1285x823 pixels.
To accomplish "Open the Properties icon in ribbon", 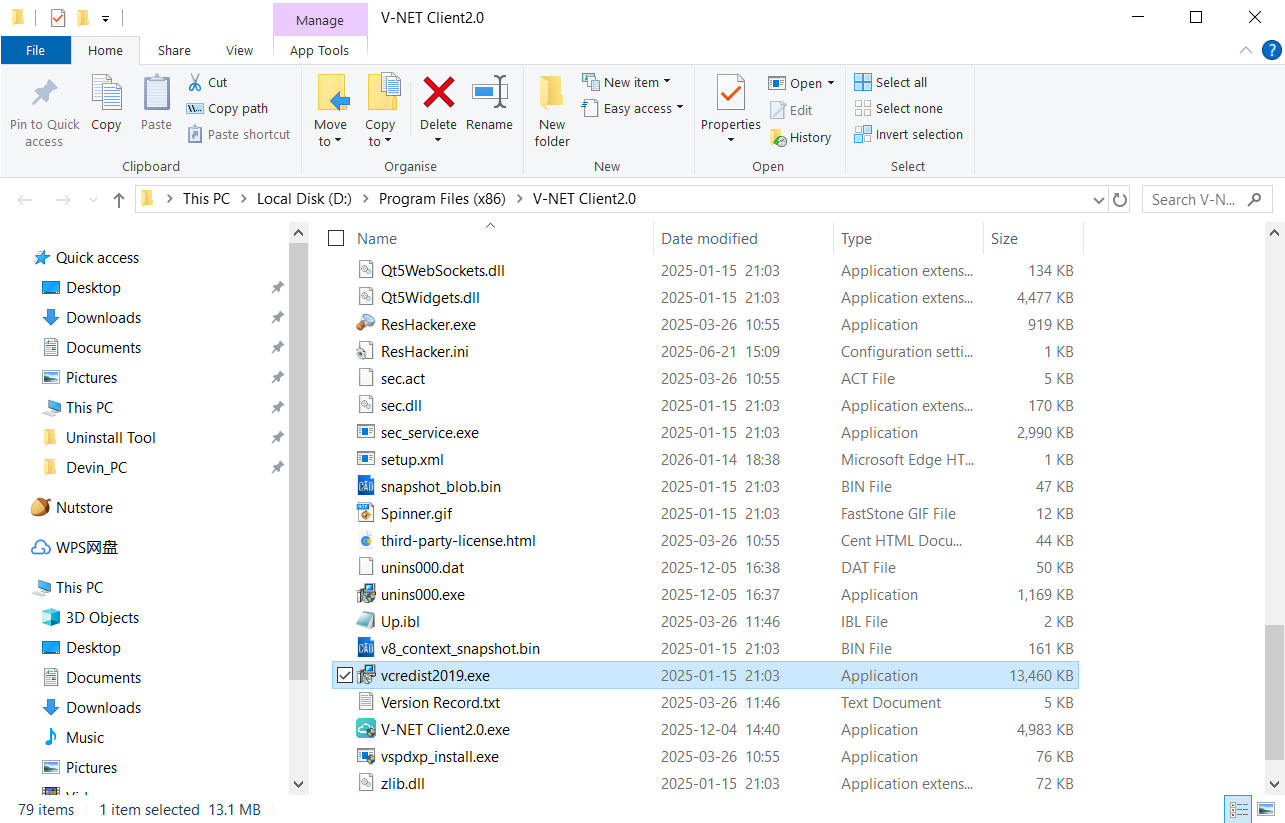I will click(x=730, y=94).
